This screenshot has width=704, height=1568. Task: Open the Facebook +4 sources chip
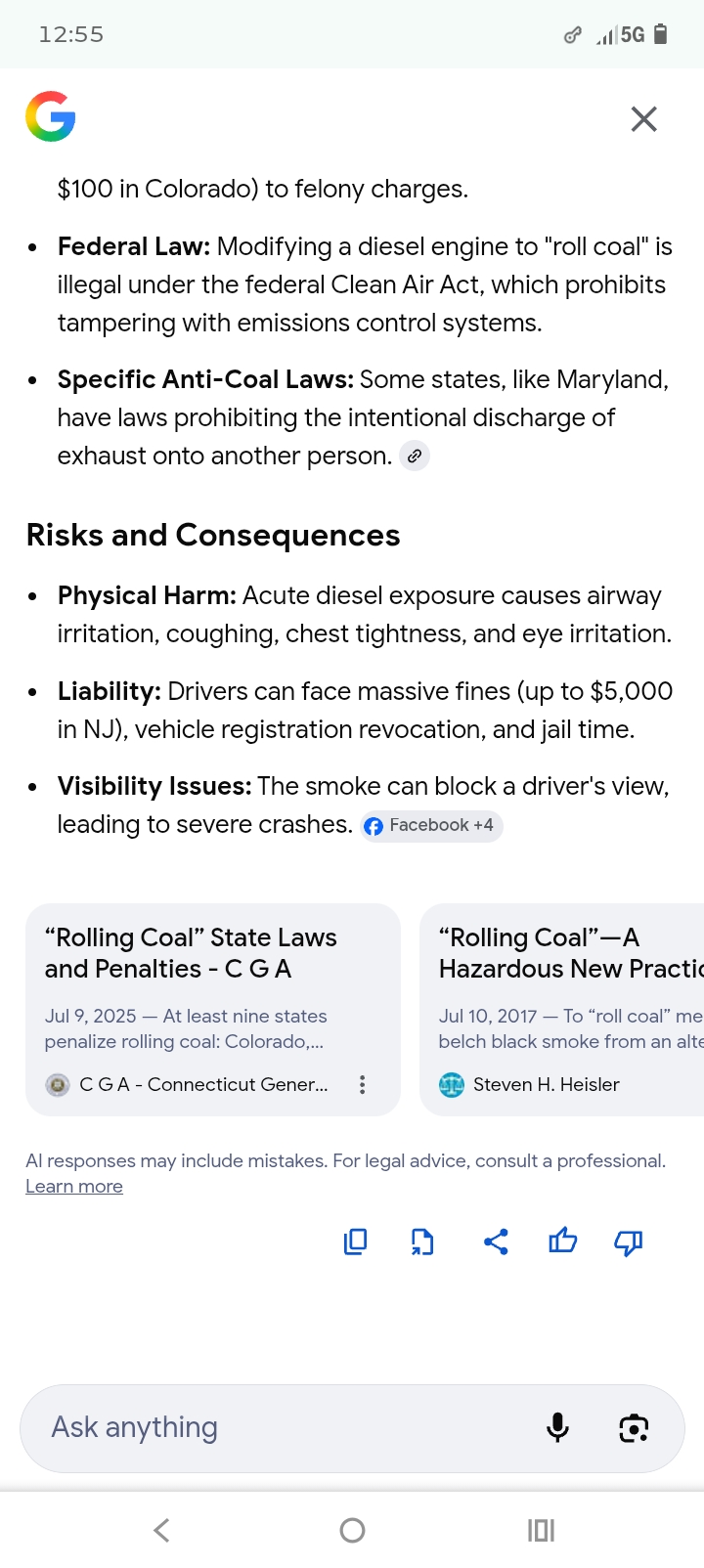click(x=430, y=826)
